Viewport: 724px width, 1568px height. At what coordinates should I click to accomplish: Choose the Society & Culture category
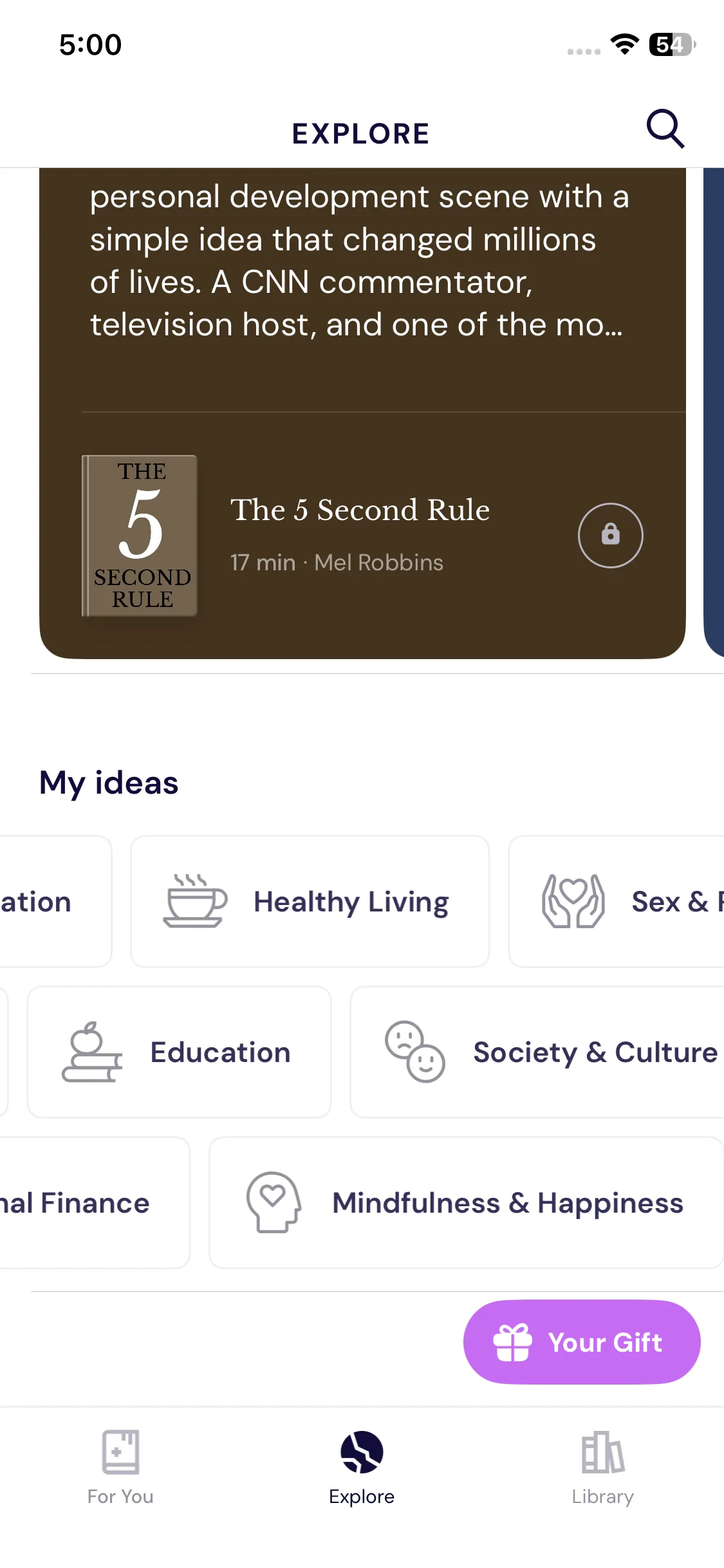595,1052
